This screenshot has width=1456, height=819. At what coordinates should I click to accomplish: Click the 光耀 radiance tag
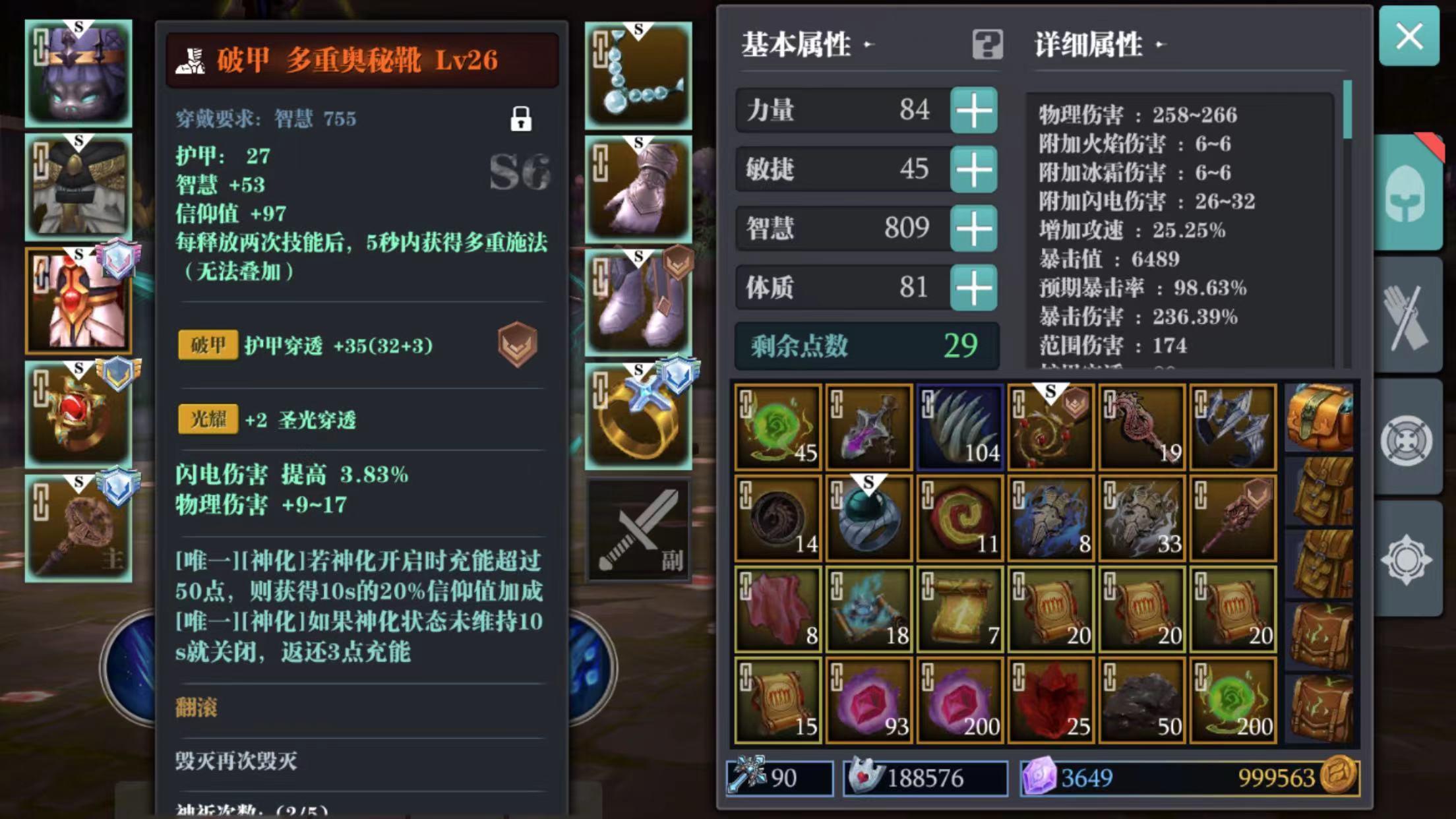(208, 419)
